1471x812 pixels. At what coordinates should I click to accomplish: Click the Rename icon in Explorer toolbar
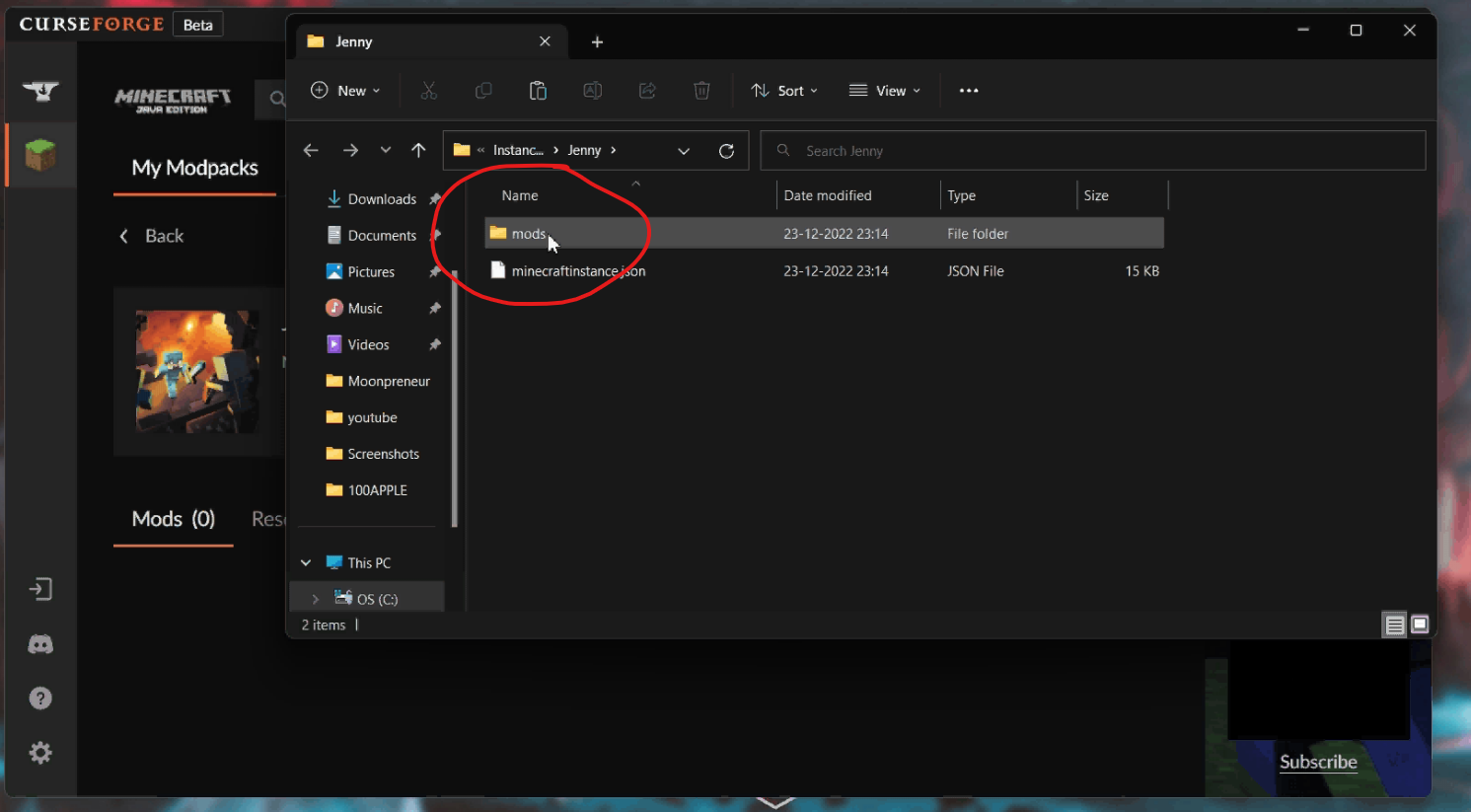[x=593, y=91]
